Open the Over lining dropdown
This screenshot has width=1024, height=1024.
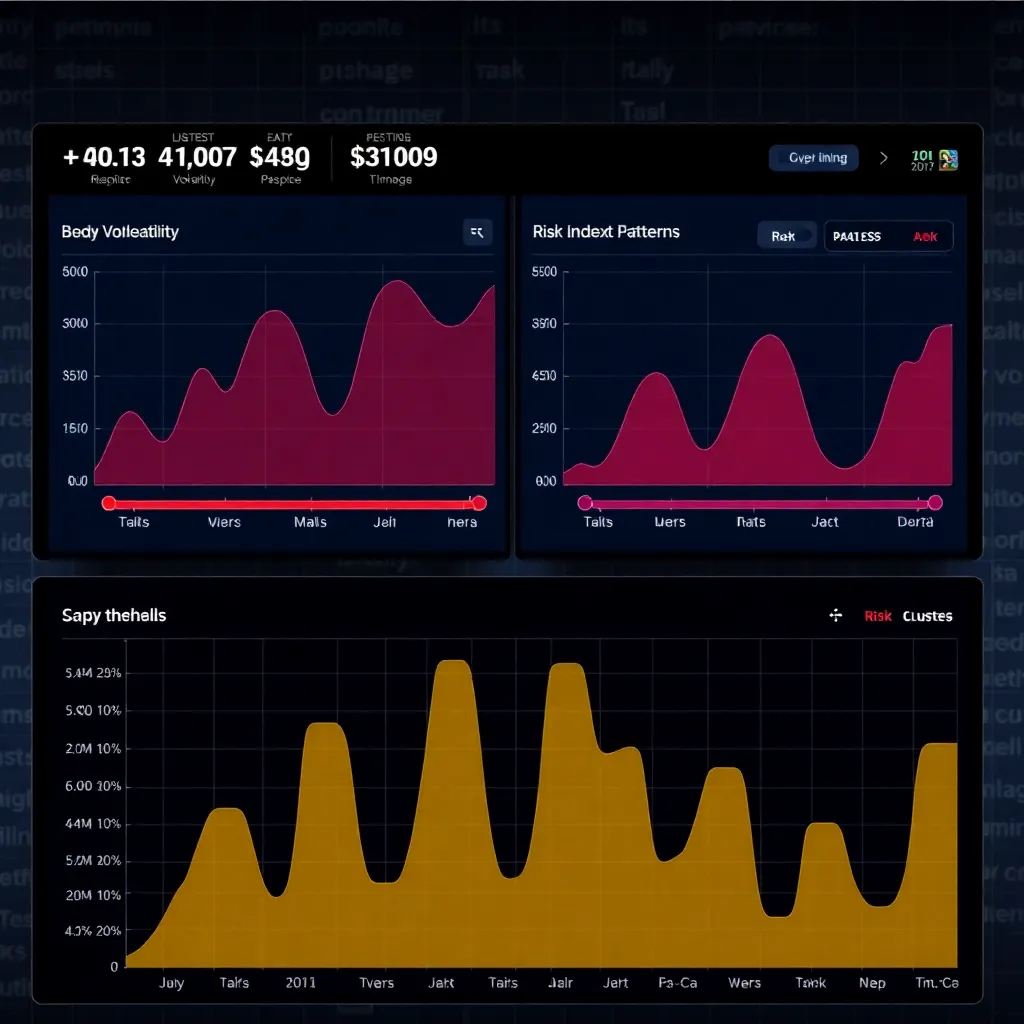pyautogui.click(x=814, y=158)
